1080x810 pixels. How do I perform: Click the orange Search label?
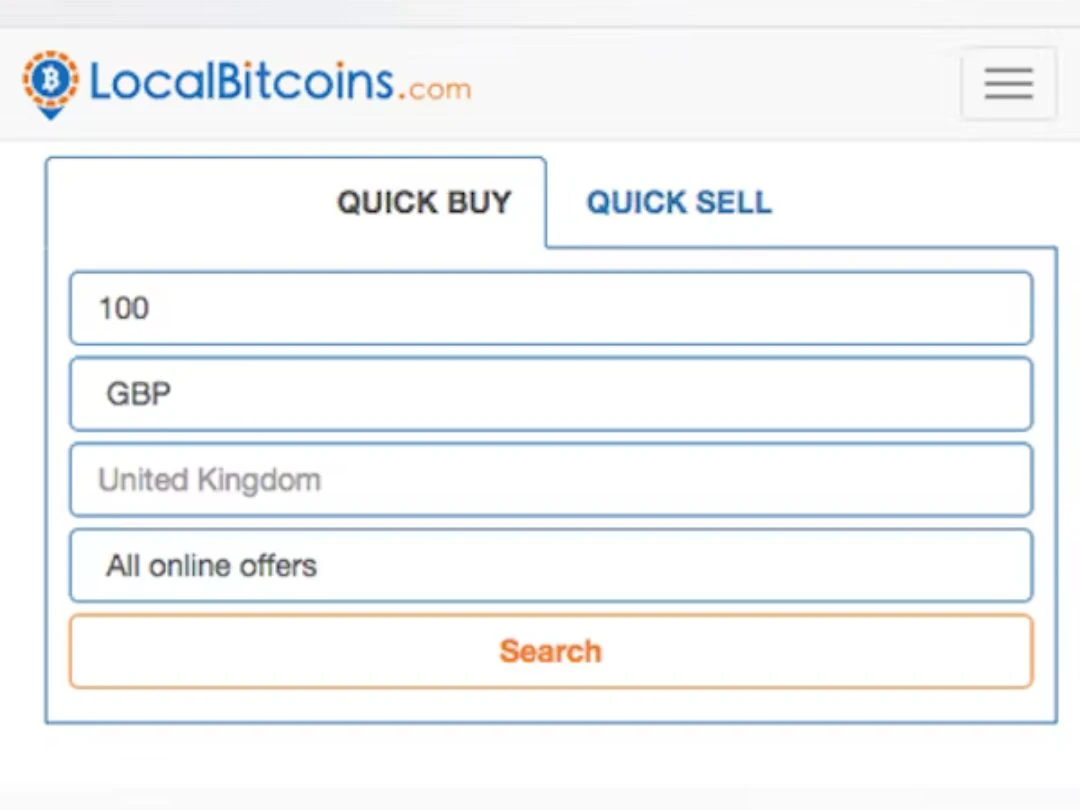click(550, 651)
